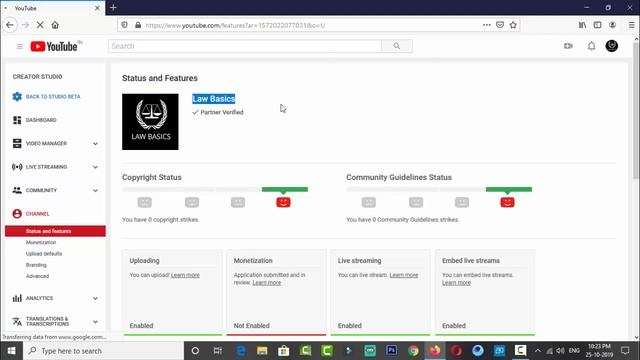Image resolution: width=640 pixels, height=360 pixels.
Task: Open Dashboard in Creator Studio
Action: [41, 120]
